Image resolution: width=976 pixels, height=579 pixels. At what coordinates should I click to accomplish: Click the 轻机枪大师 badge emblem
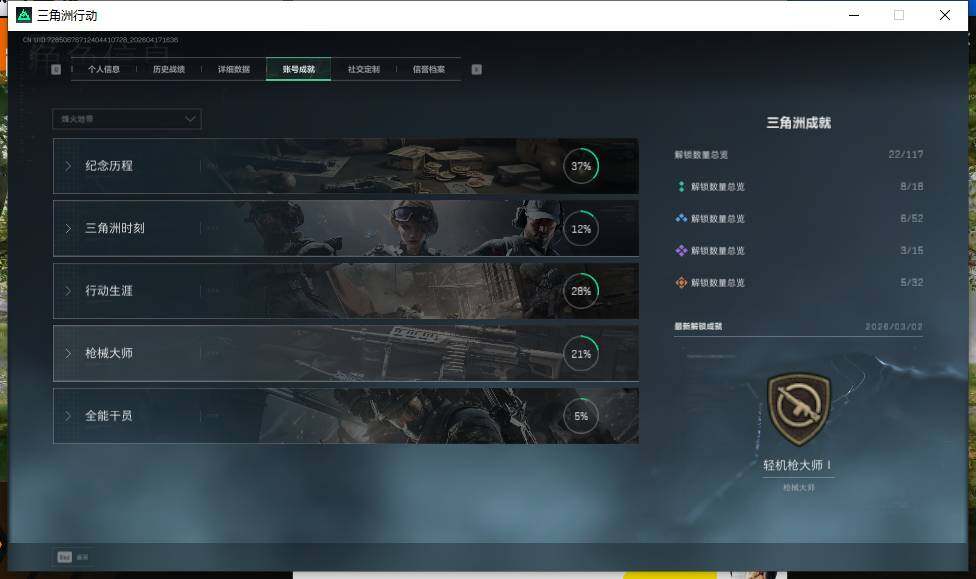tap(799, 409)
